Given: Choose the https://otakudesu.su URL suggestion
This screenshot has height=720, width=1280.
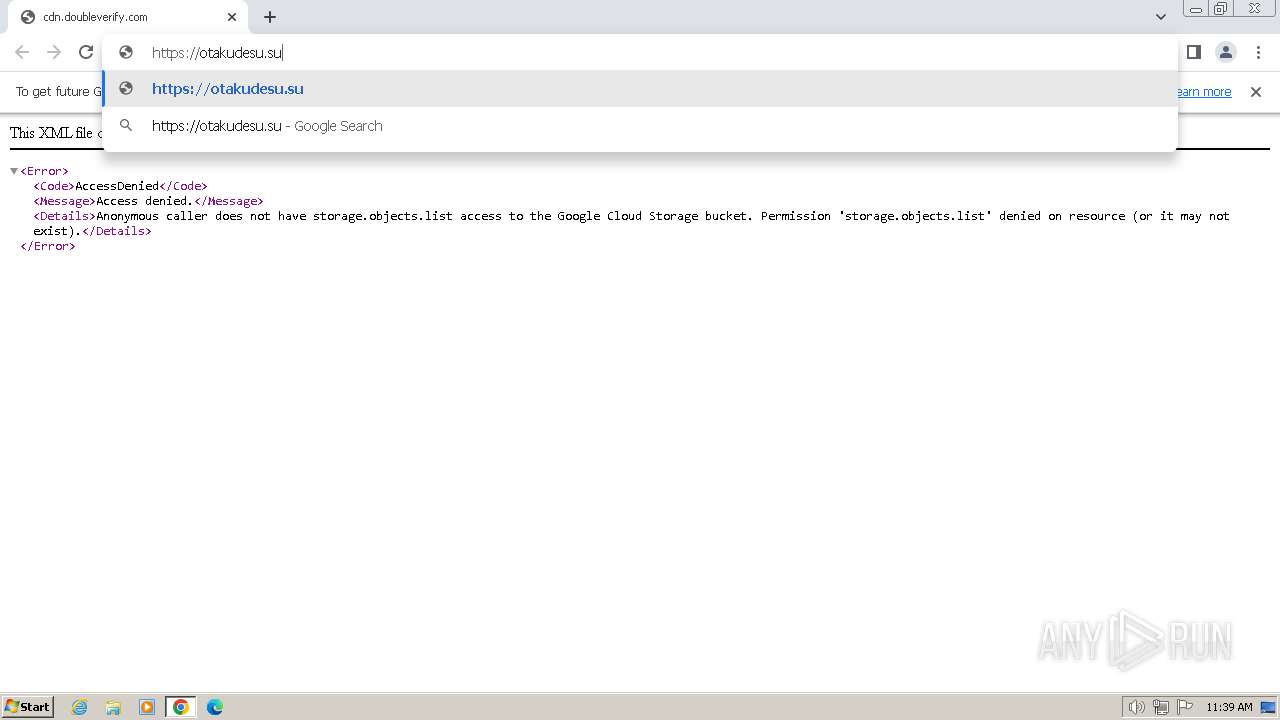Looking at the screenshot, I should (x=640, y=89).
